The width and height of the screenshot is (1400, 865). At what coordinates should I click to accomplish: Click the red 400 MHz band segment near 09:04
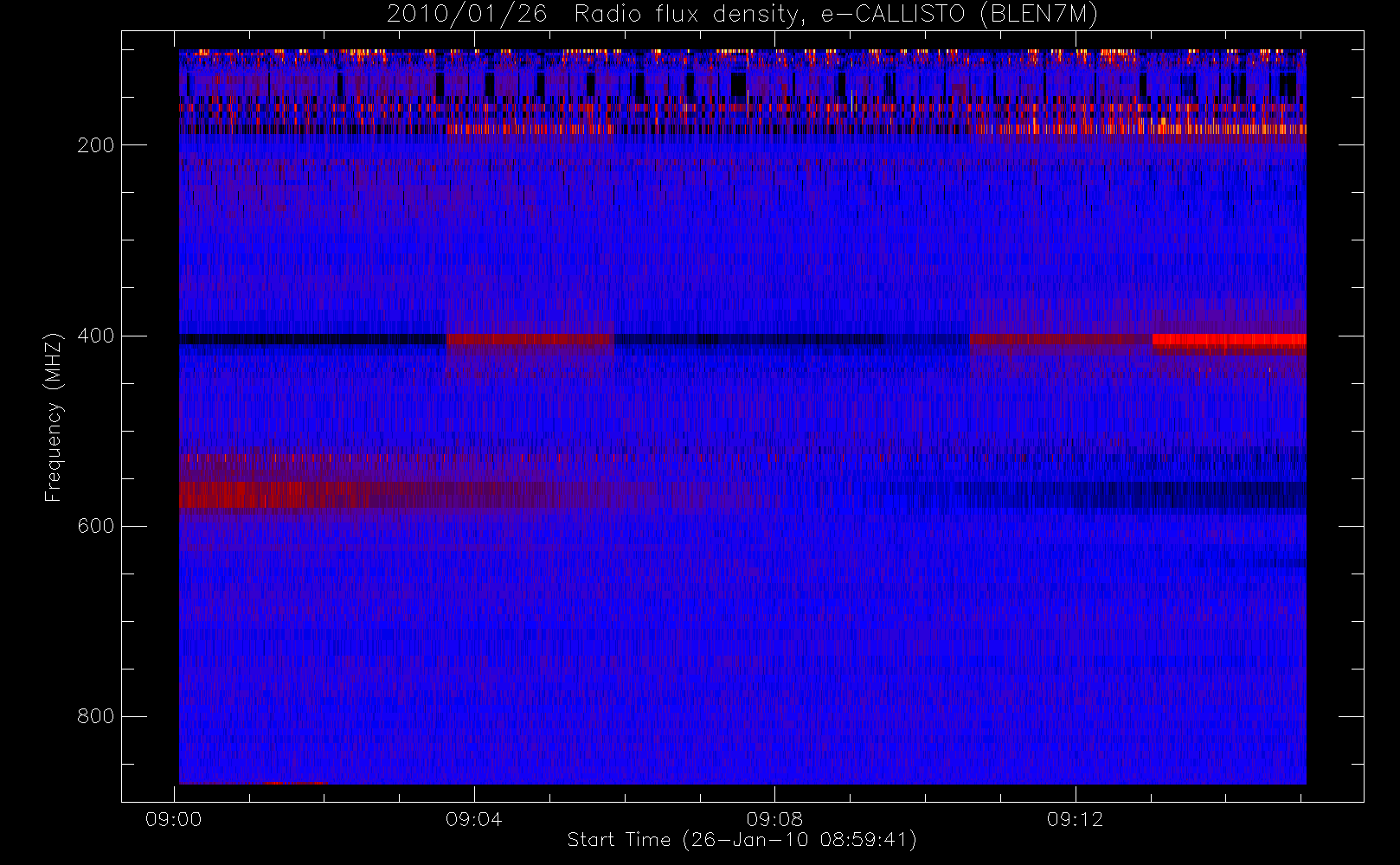point(530,339)
